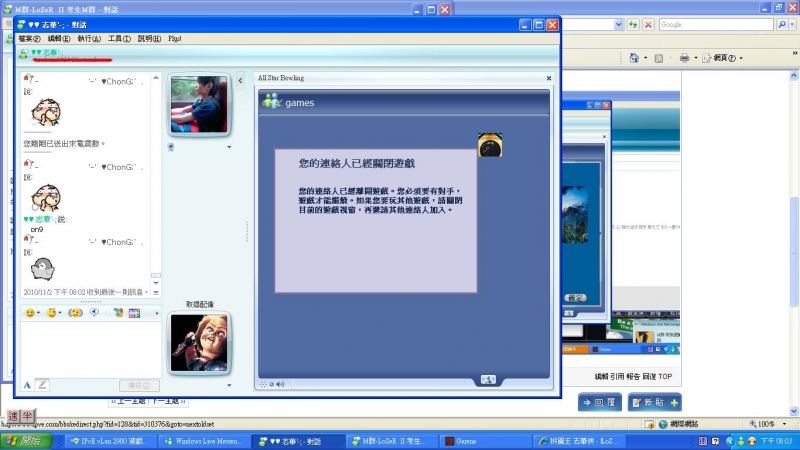The image size is (800, 450).
Task: Click the browser Print icon
Action: point(684,58)
